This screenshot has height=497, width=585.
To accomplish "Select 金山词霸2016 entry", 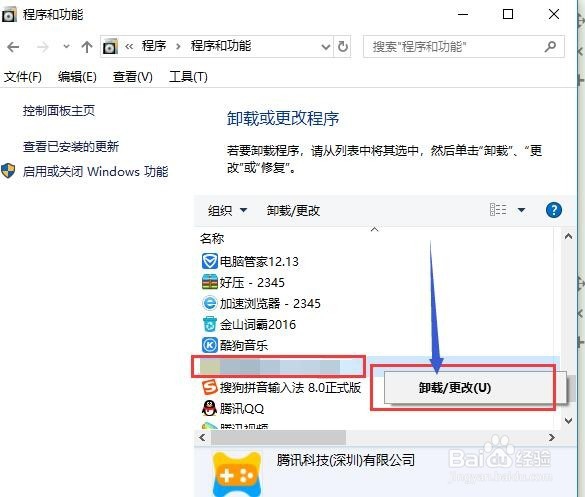I will pos(257,325).
